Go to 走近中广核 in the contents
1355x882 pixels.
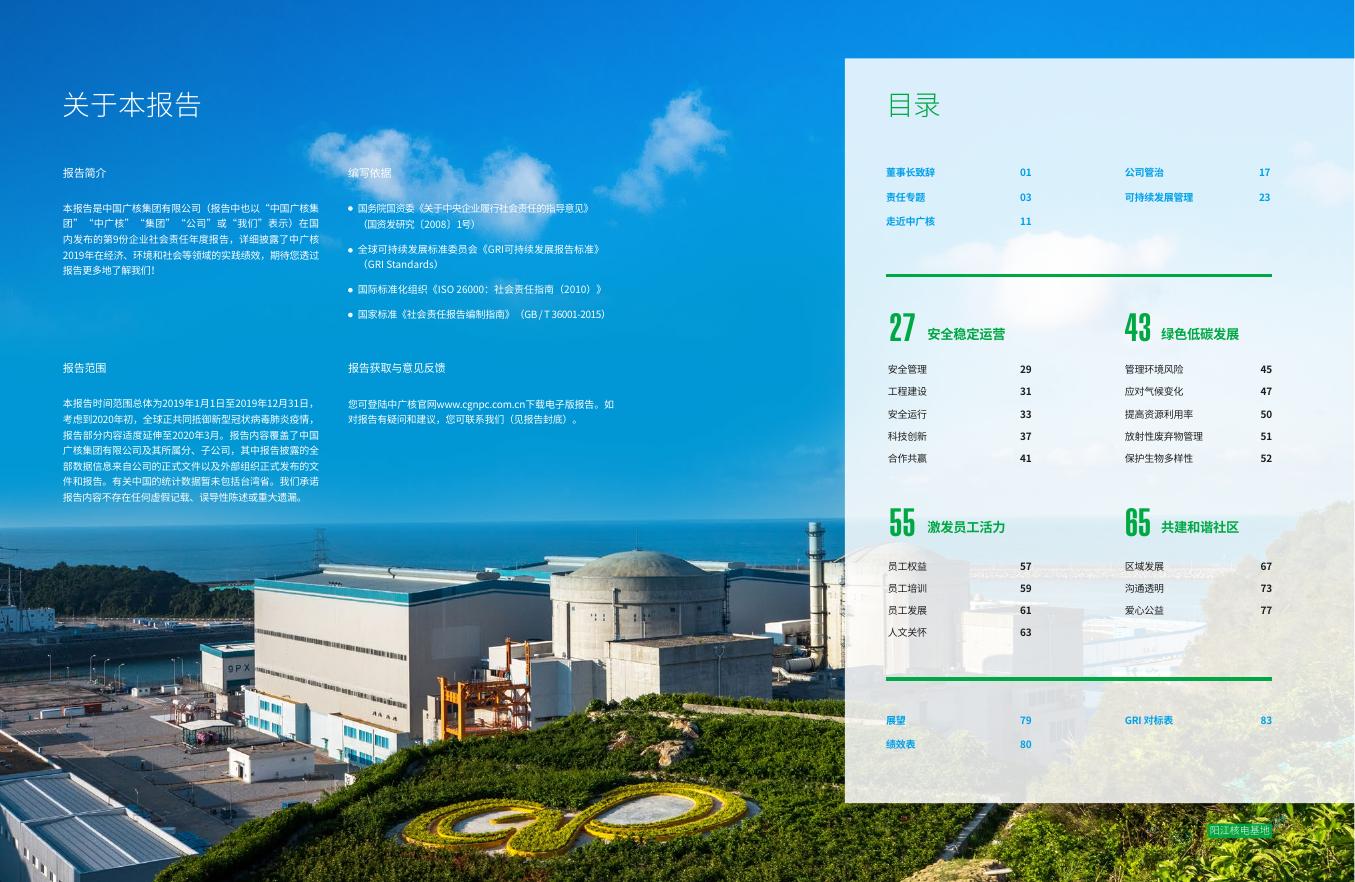coord(910,221)
